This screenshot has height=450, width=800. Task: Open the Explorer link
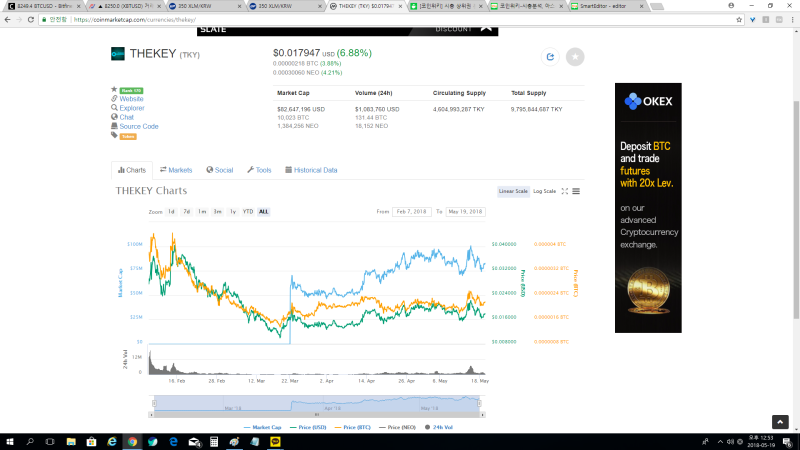[x=132, y=108]
